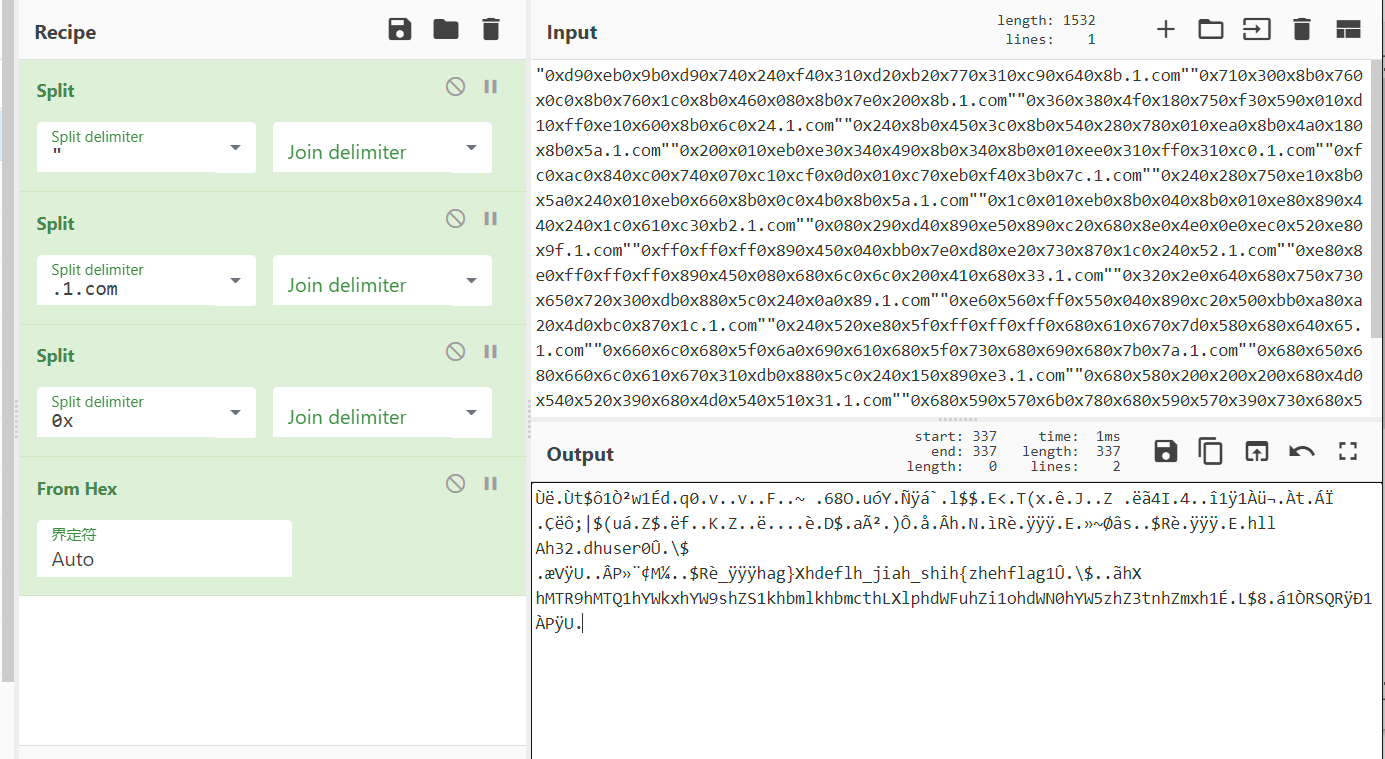The image size is (1385, 759).
Task: Replace input with the output
Action: click(x=1257, y=451)
